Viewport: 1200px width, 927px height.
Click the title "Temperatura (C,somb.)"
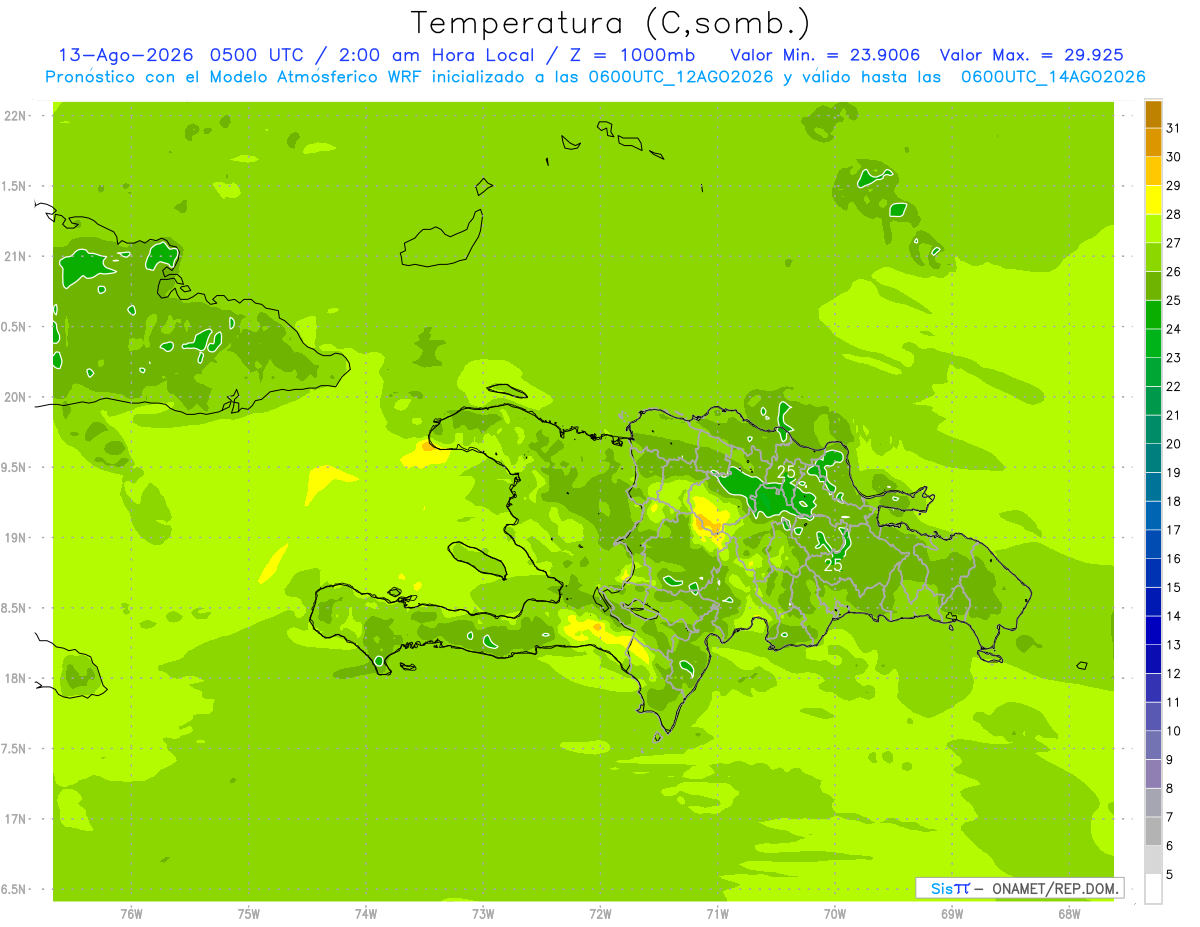click(611, 23)
